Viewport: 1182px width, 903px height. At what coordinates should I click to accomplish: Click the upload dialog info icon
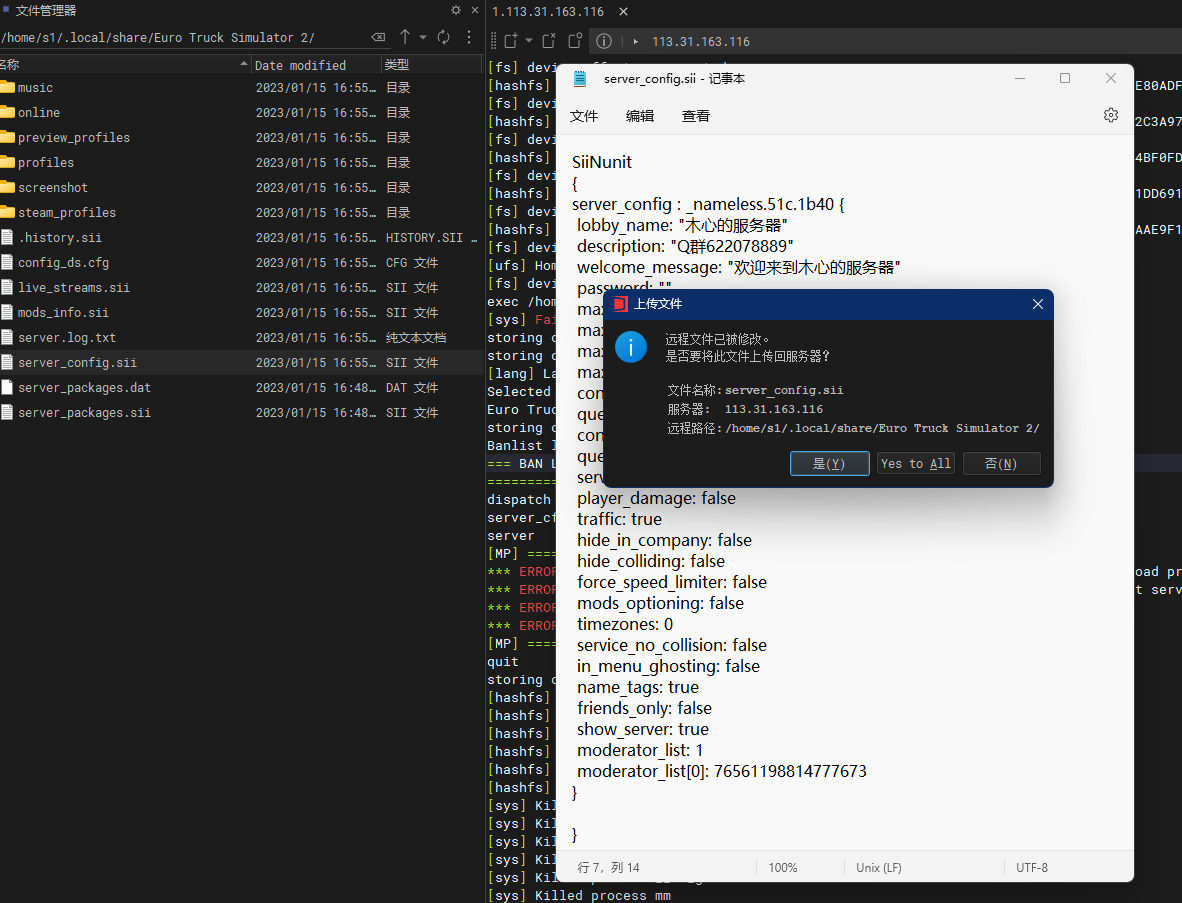[x=630, y=347]
